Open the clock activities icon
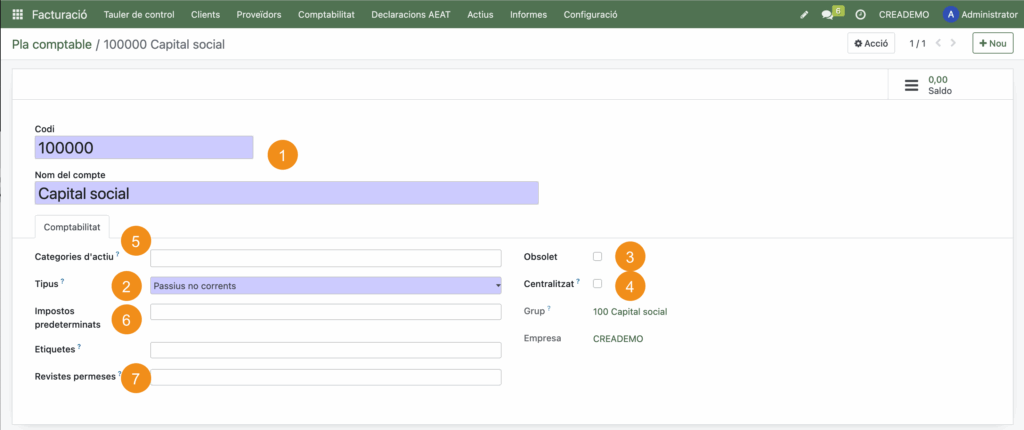 click(860, 15)
